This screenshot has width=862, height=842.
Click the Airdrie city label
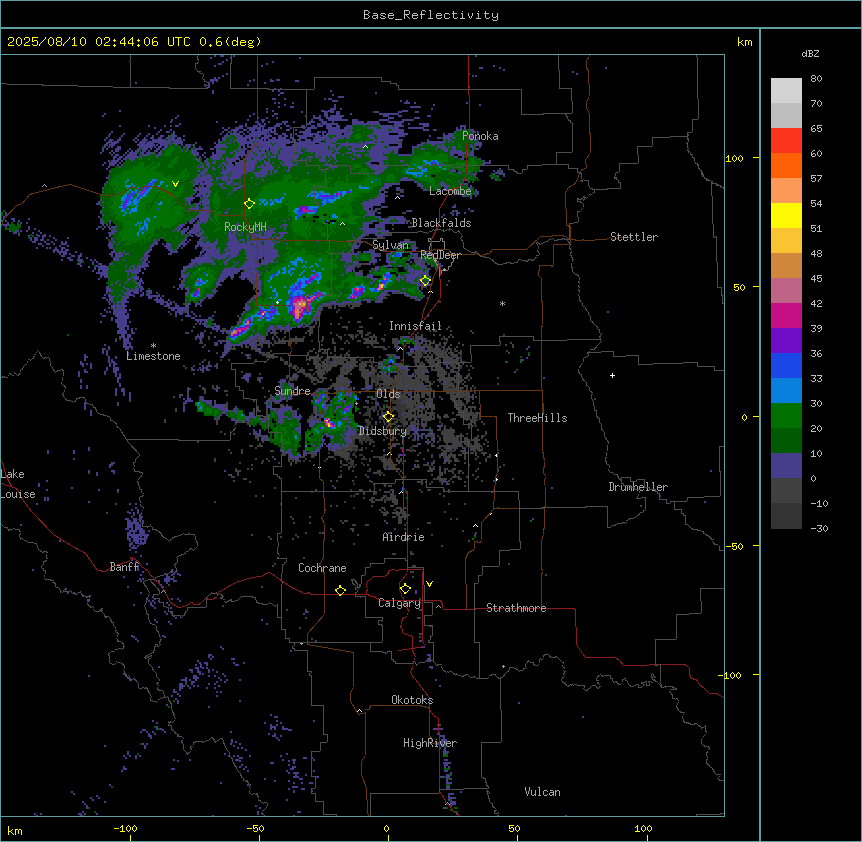click(403, 537)
